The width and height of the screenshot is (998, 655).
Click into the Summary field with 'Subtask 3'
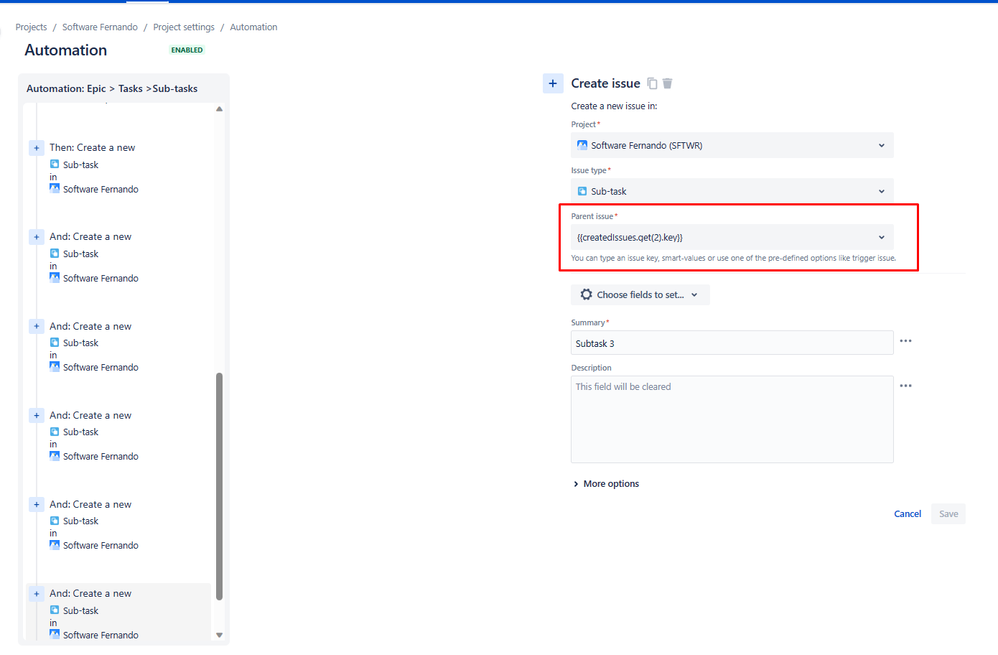(732, 343)
